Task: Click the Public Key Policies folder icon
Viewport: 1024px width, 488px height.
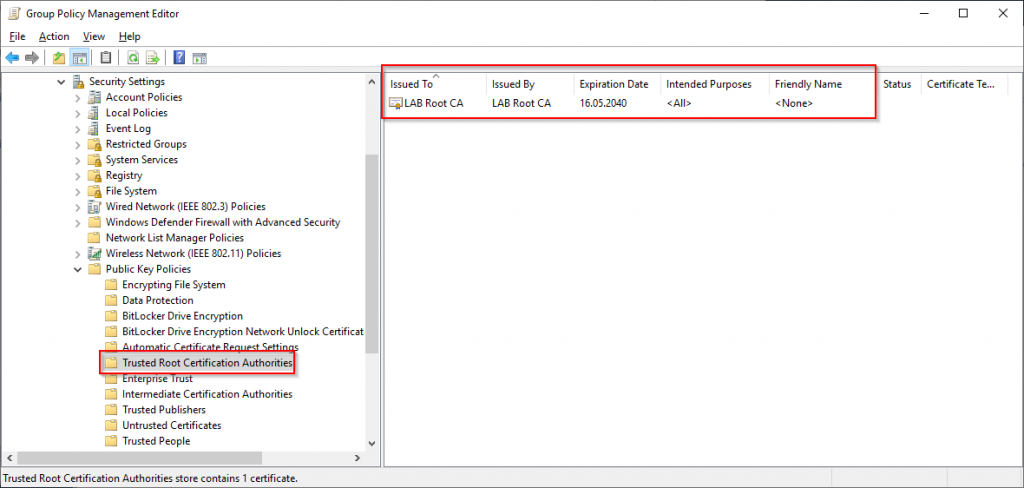Action: [95, 269]
